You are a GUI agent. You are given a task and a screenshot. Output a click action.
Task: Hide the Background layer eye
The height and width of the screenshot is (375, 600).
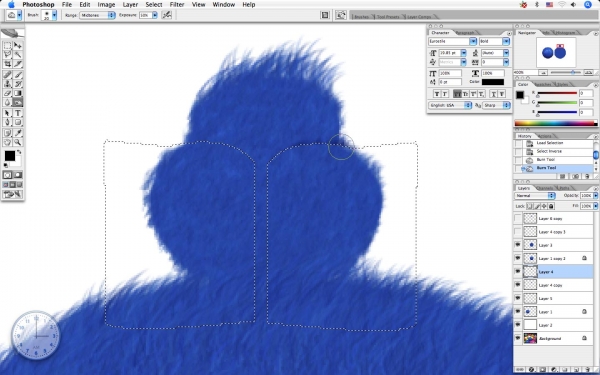click(518, 338)
